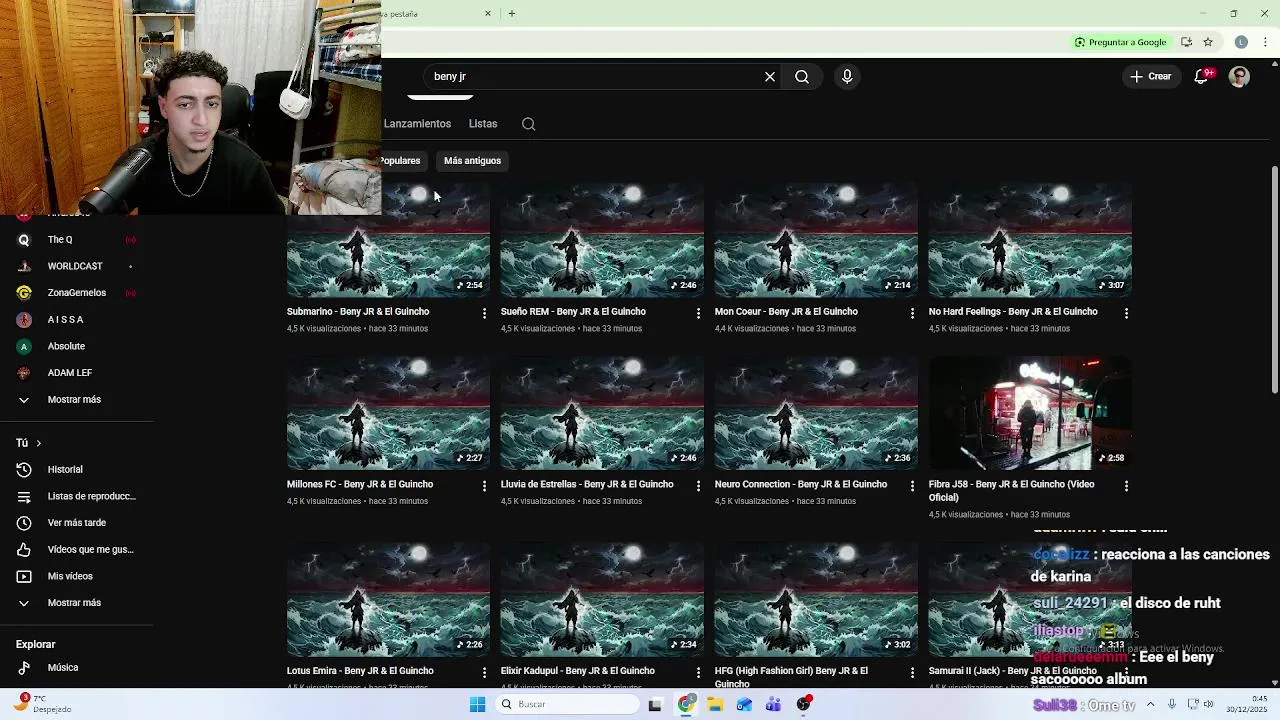
Task: Open the ZonaGemelos subscription channel
Action: point(76,293)
